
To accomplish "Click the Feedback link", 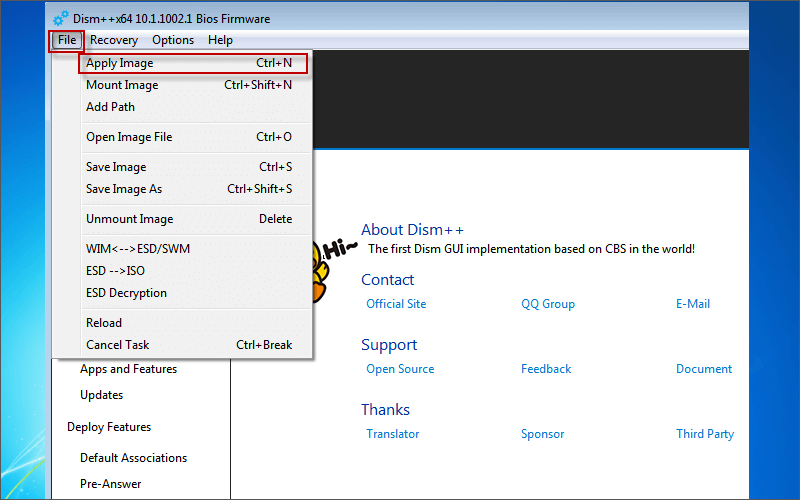I will (546, 369).
